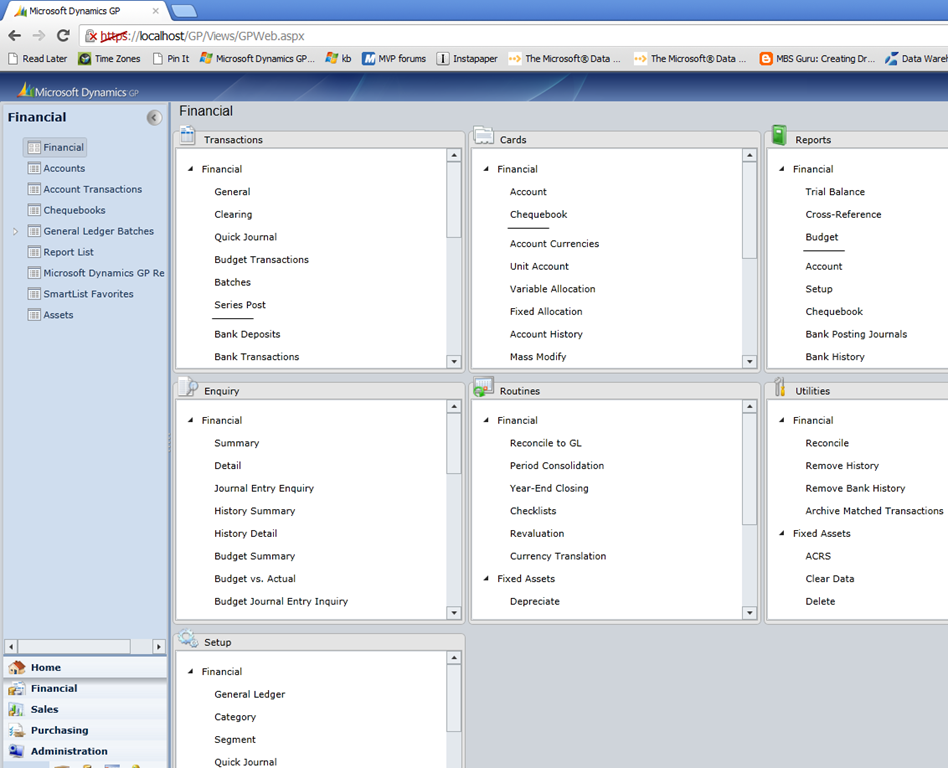Click the Sales chart icon in navigation
This screenshot has height=768, width=948.
[16, 709]
